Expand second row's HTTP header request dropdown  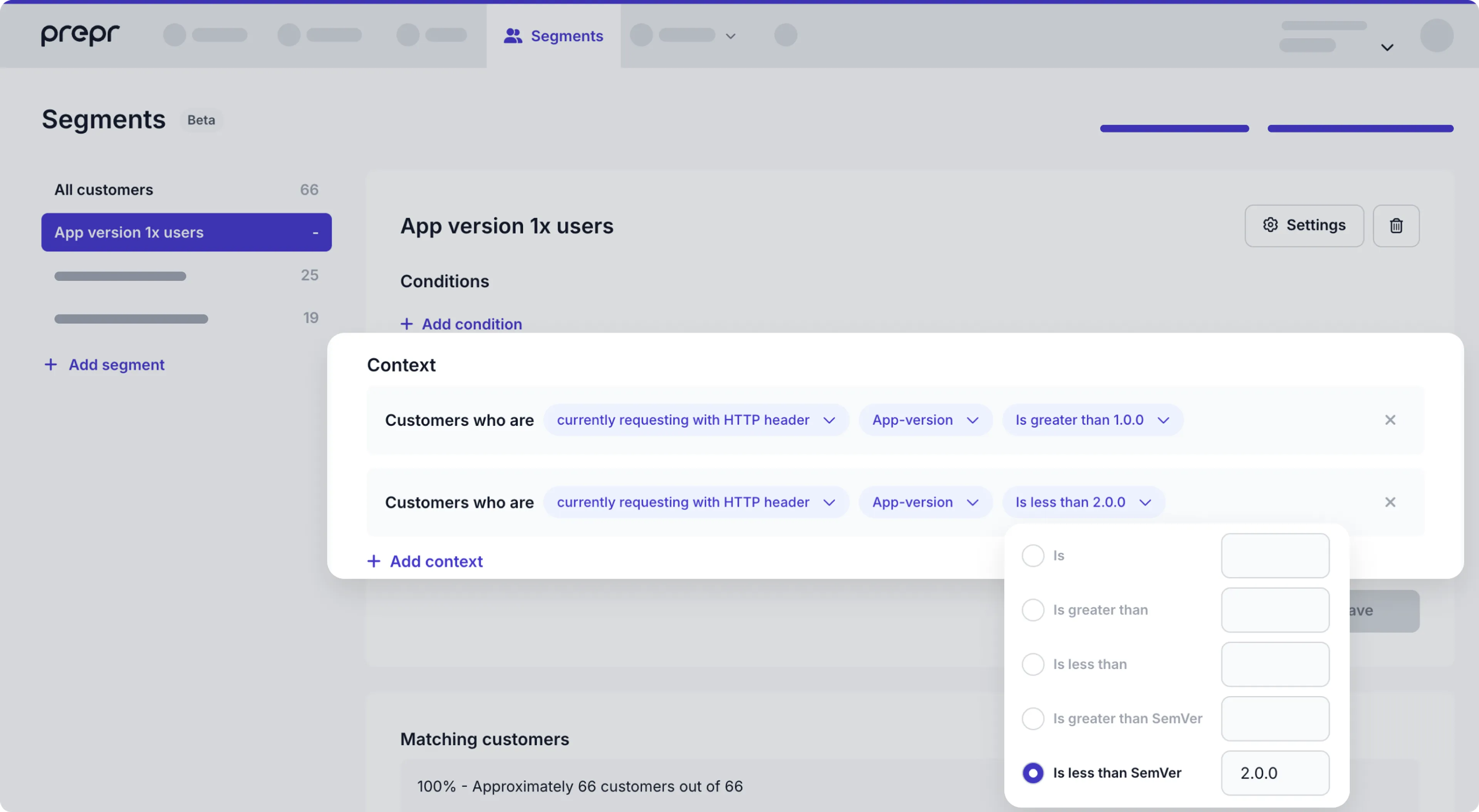click(695, 502)
